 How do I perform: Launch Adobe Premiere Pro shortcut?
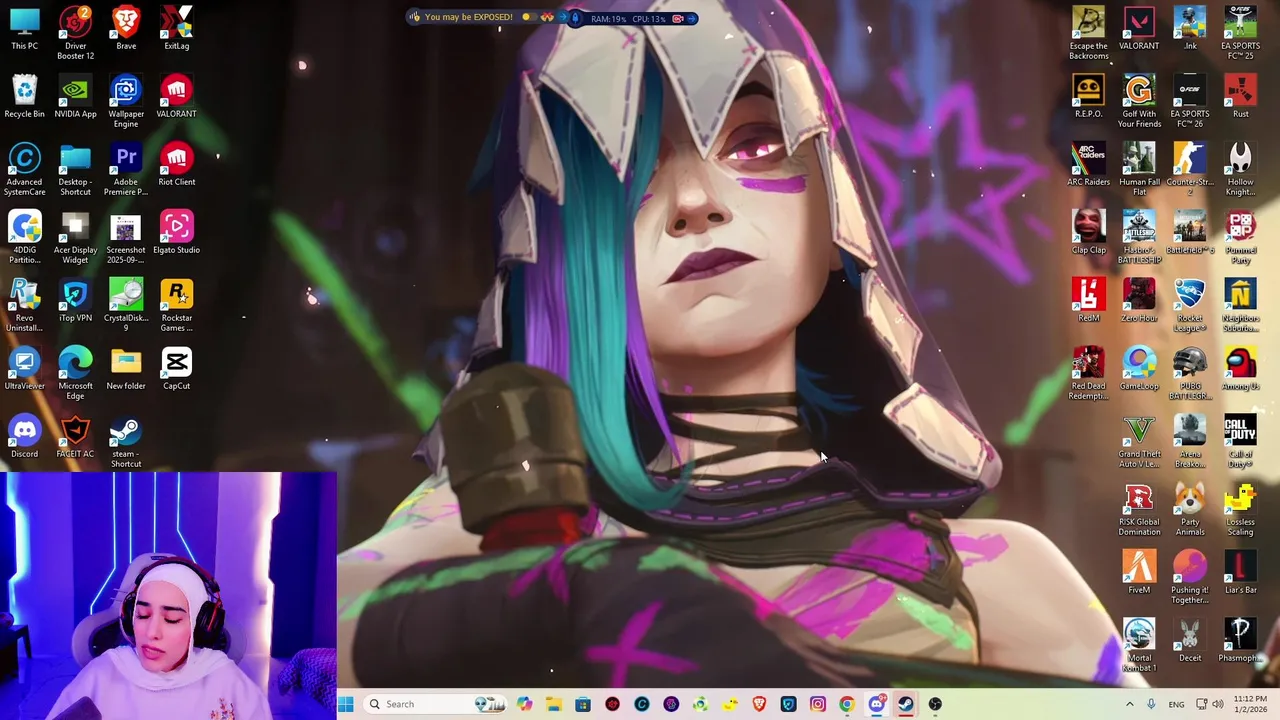tap(126, 169)
